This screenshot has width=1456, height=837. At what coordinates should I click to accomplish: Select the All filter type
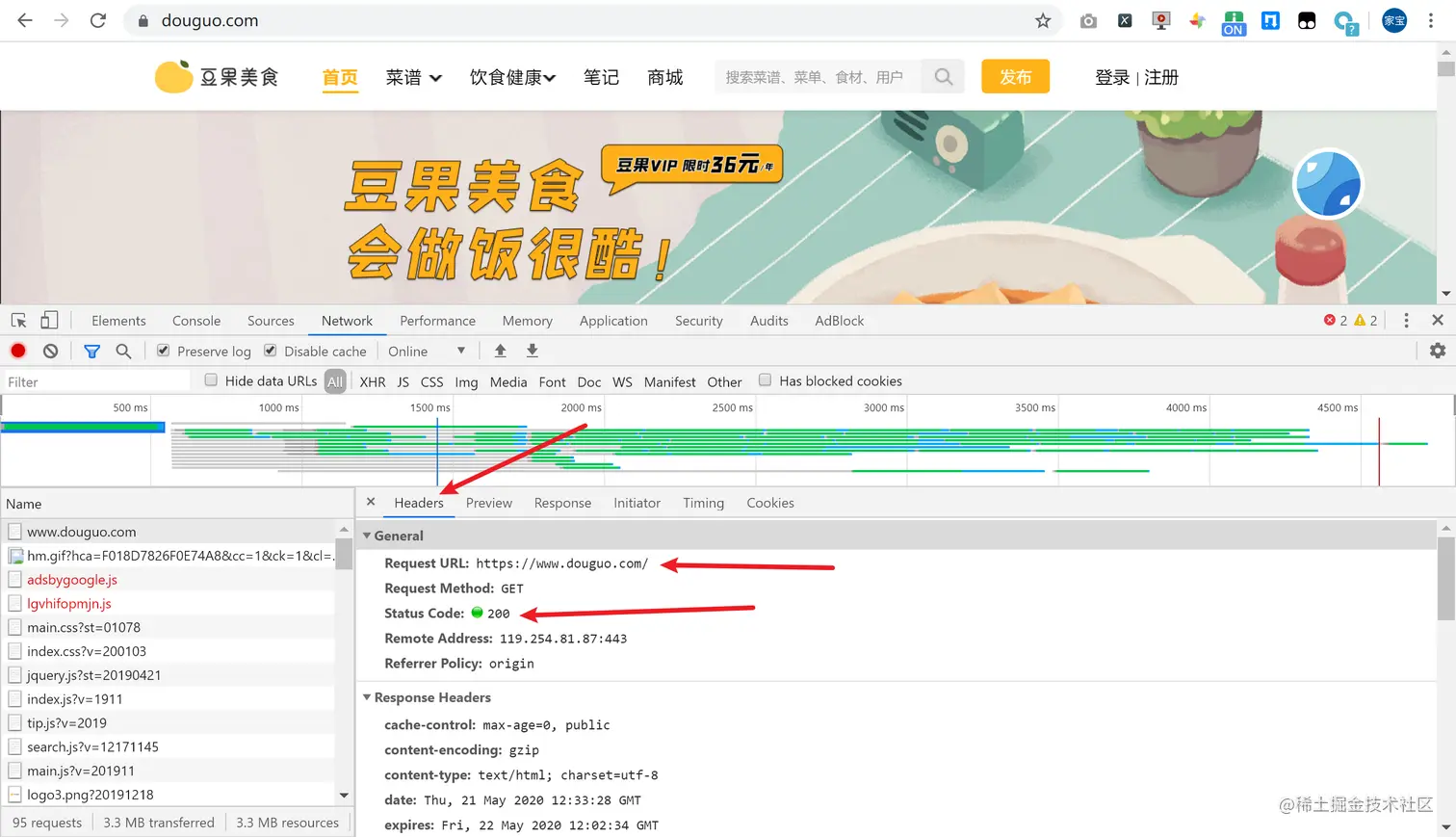(x=335, y=381)
